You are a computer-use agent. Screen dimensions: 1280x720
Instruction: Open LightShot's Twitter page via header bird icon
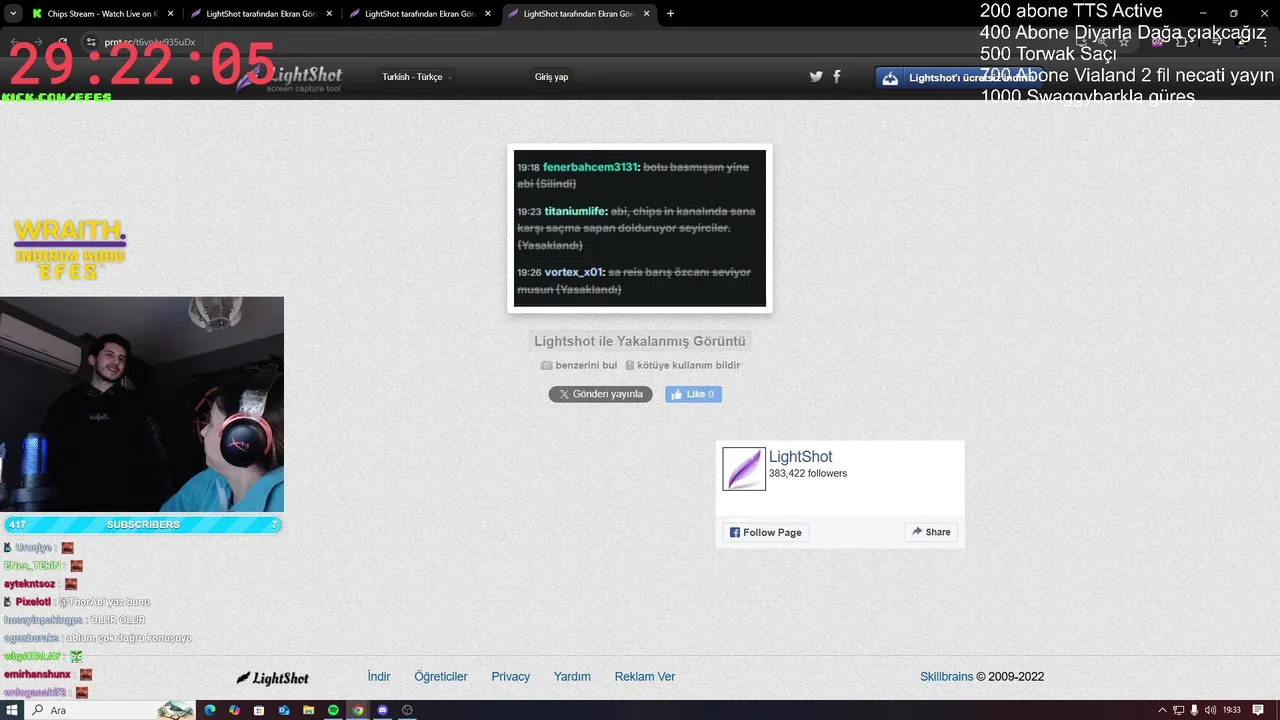coord(816,77)
